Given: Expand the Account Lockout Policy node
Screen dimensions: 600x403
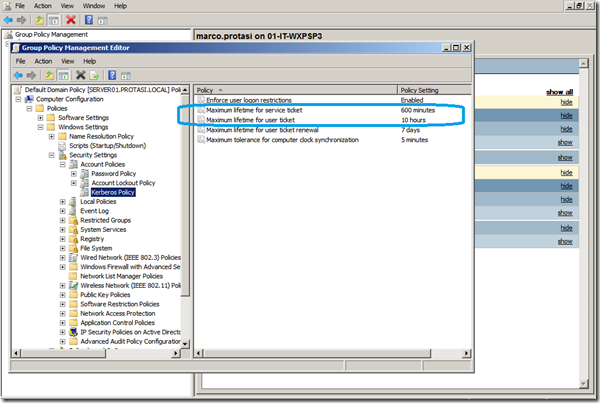Looking at the screenshot, I should pos(73,183).
